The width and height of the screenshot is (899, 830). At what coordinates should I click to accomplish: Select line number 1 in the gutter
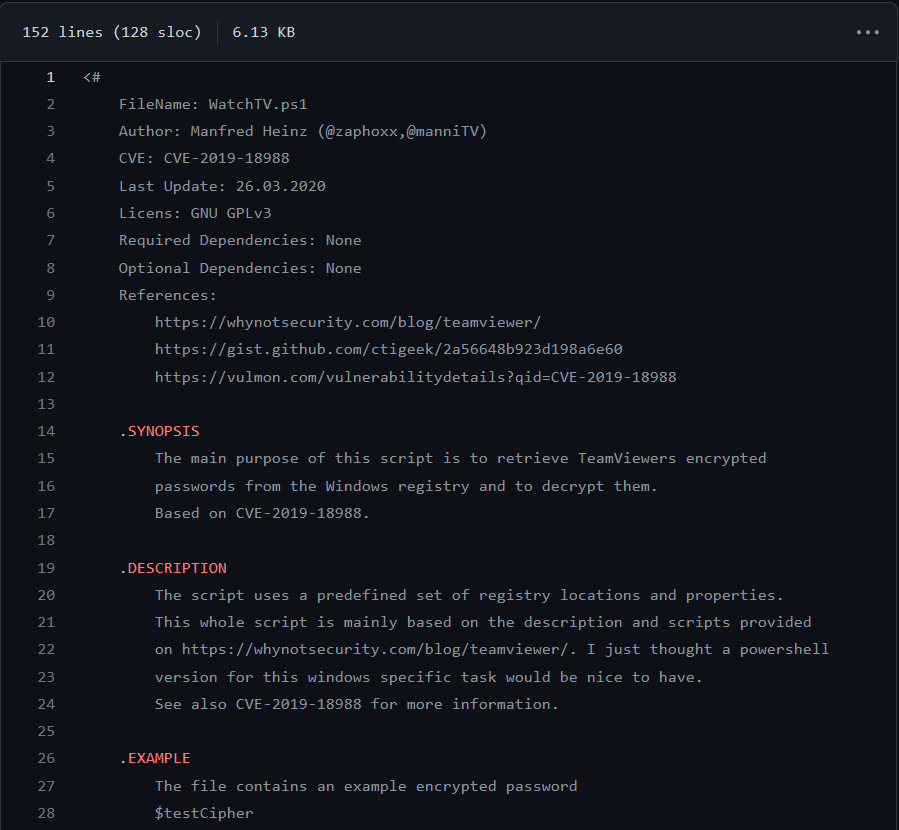point(50,77)
